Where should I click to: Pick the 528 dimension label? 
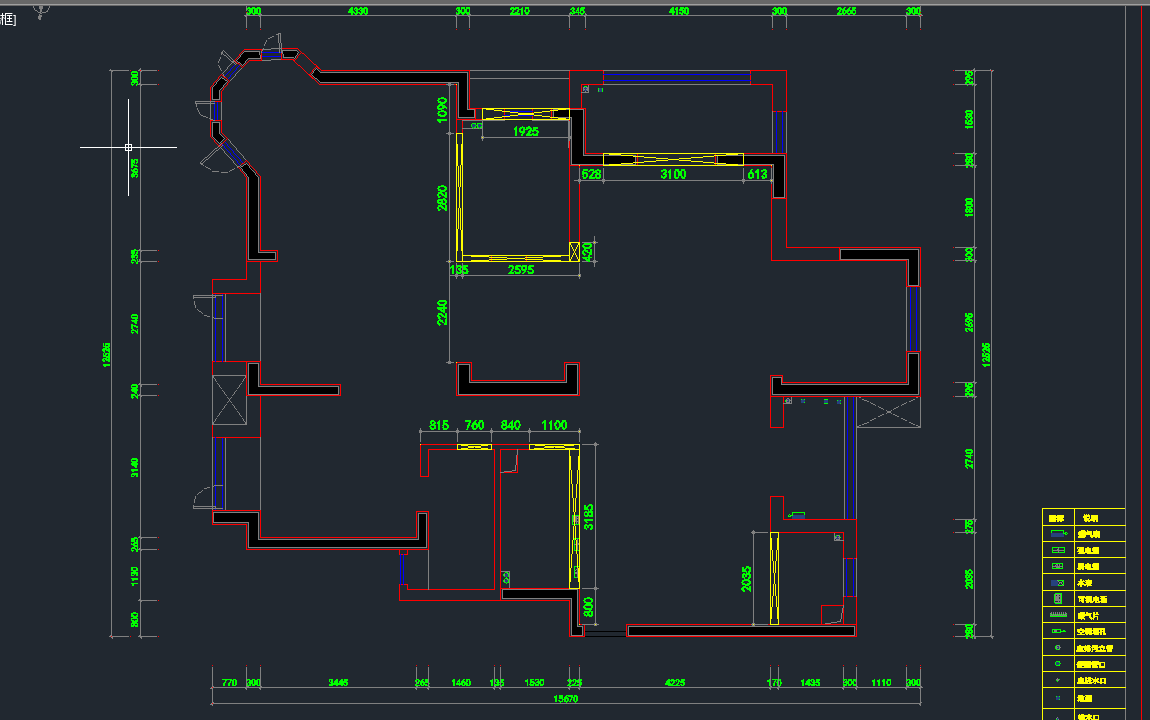[x=591, y=174]
